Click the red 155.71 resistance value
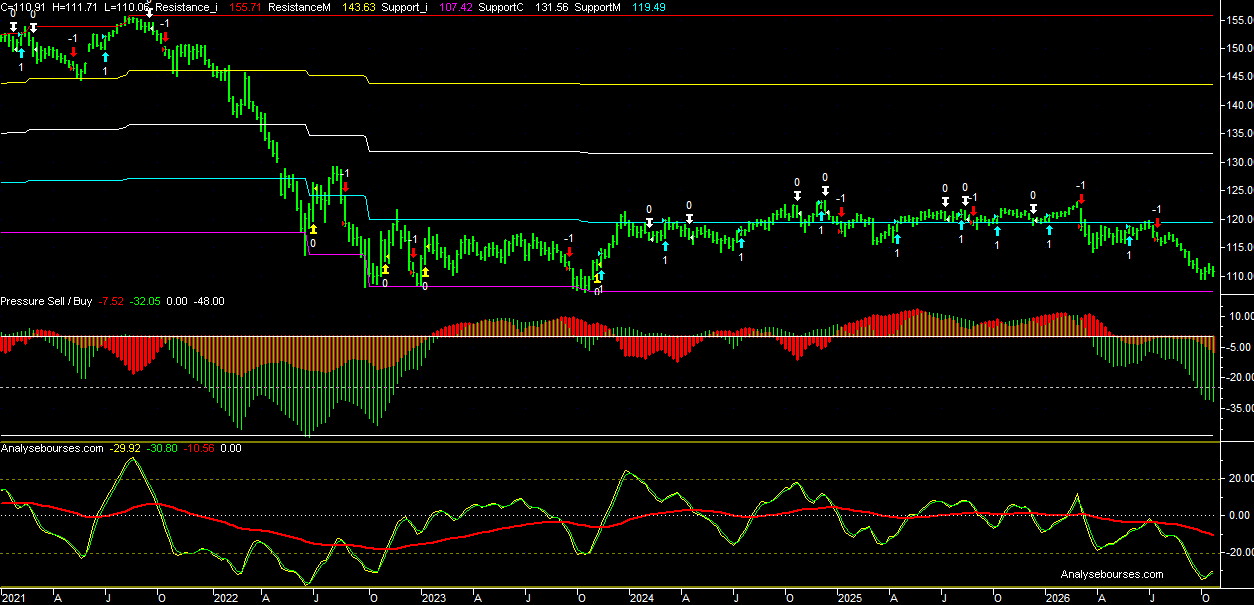This screenshot has width=1254, height=605. (246, 7)
